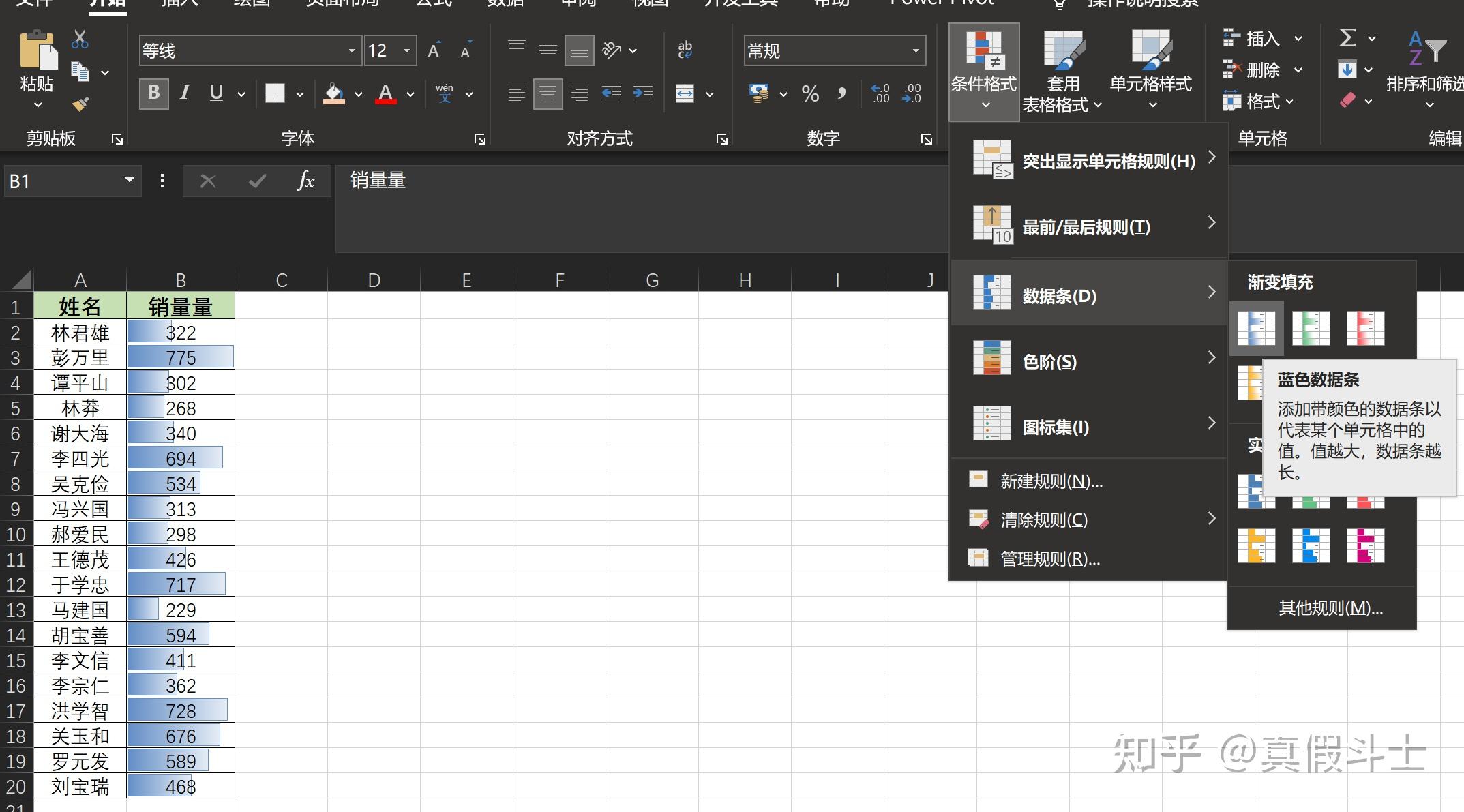
Task: Increase indent
Action: 643,93
